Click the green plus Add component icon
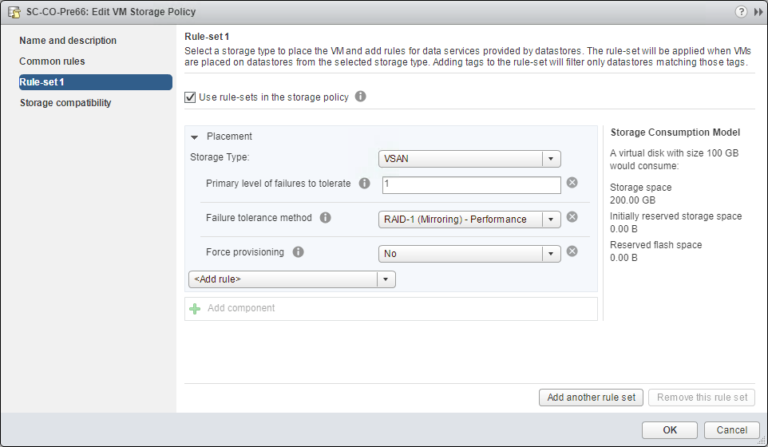 pyautogui.click(x=195, y=308)
